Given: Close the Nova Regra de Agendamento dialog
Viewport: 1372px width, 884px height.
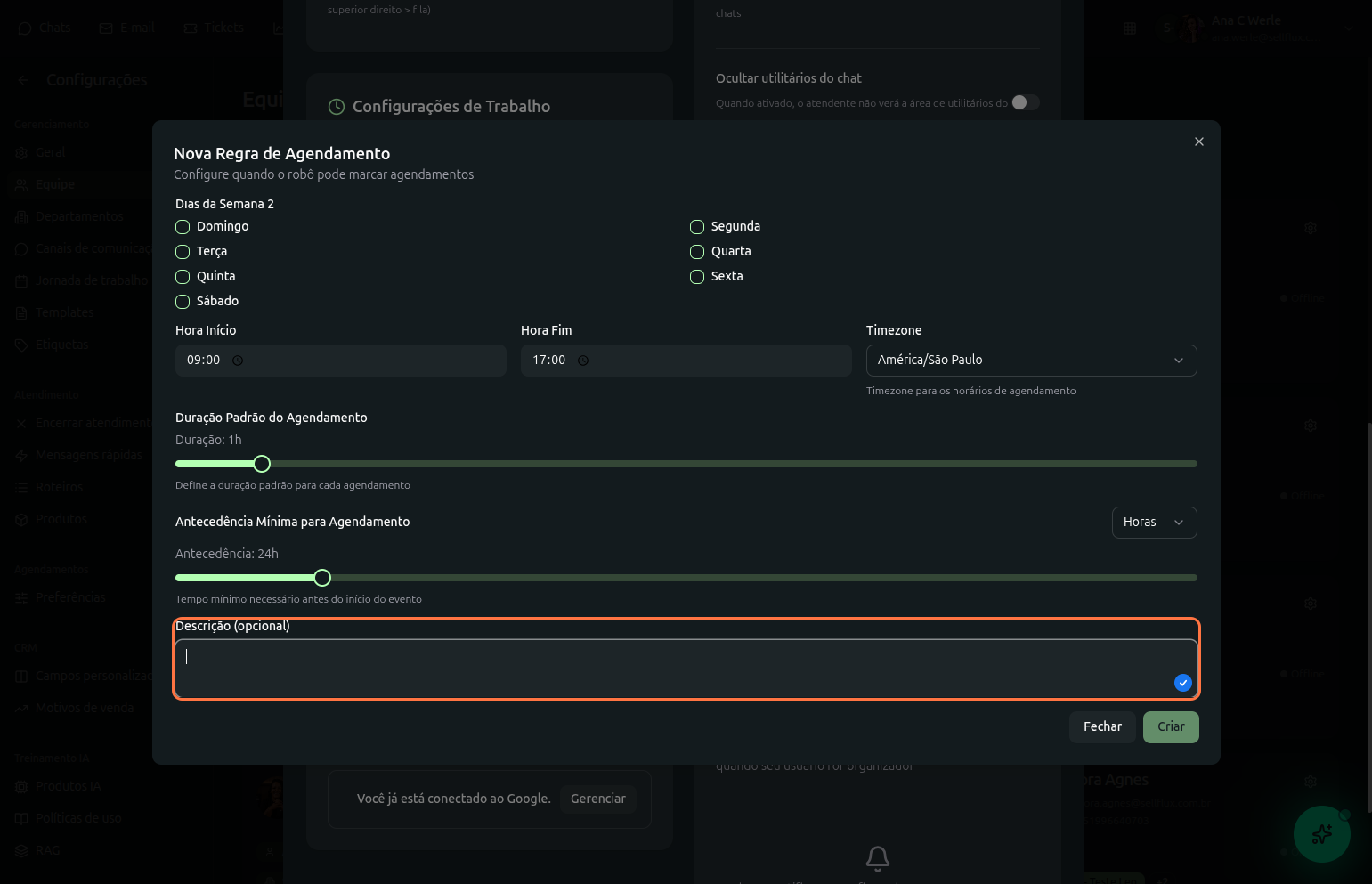Looking at the screenshot, I should pyautogui.click(x=1198, y=142).
